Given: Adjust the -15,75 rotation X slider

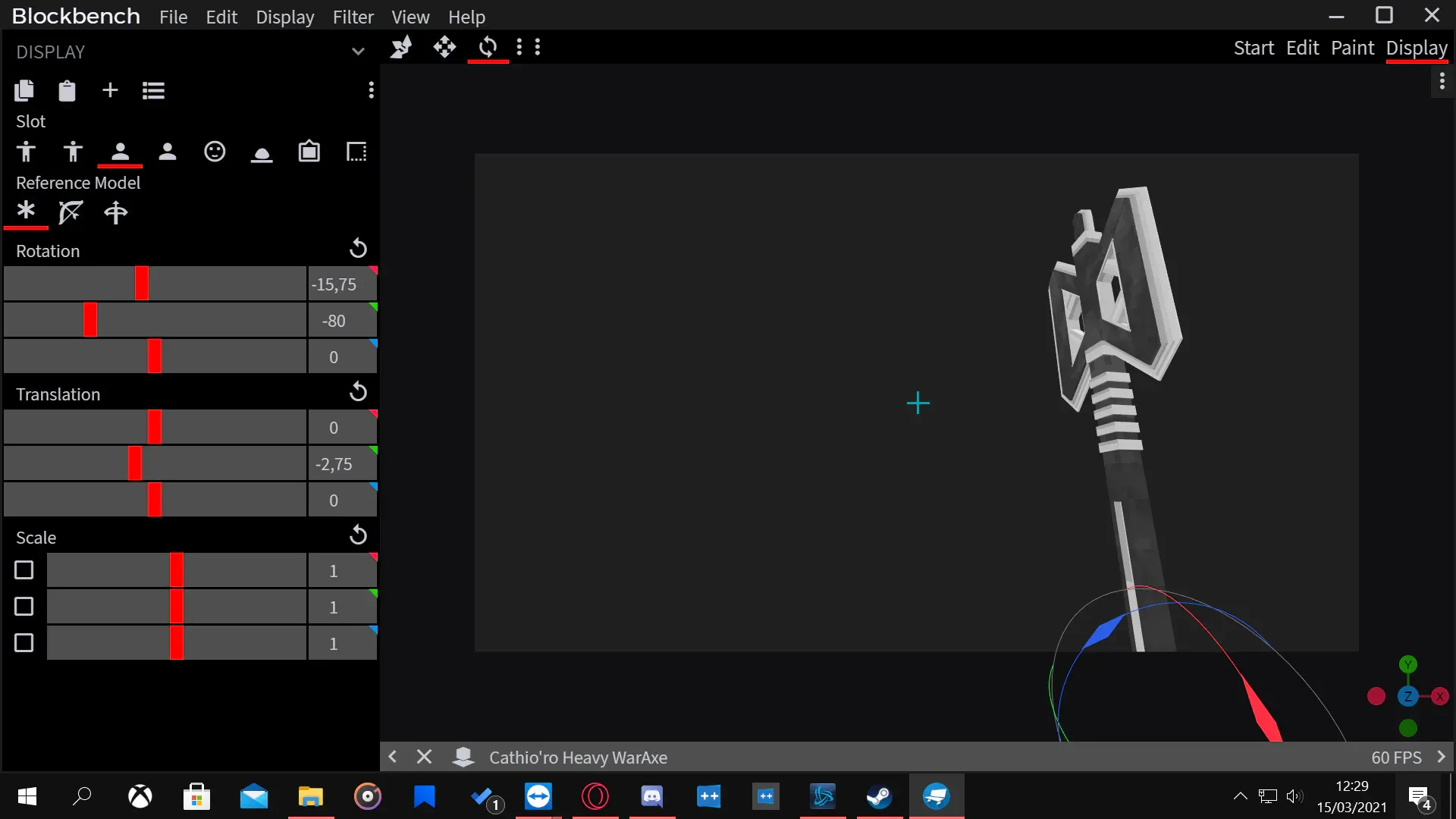Looking at the screenshot, I should coord(155,284).
